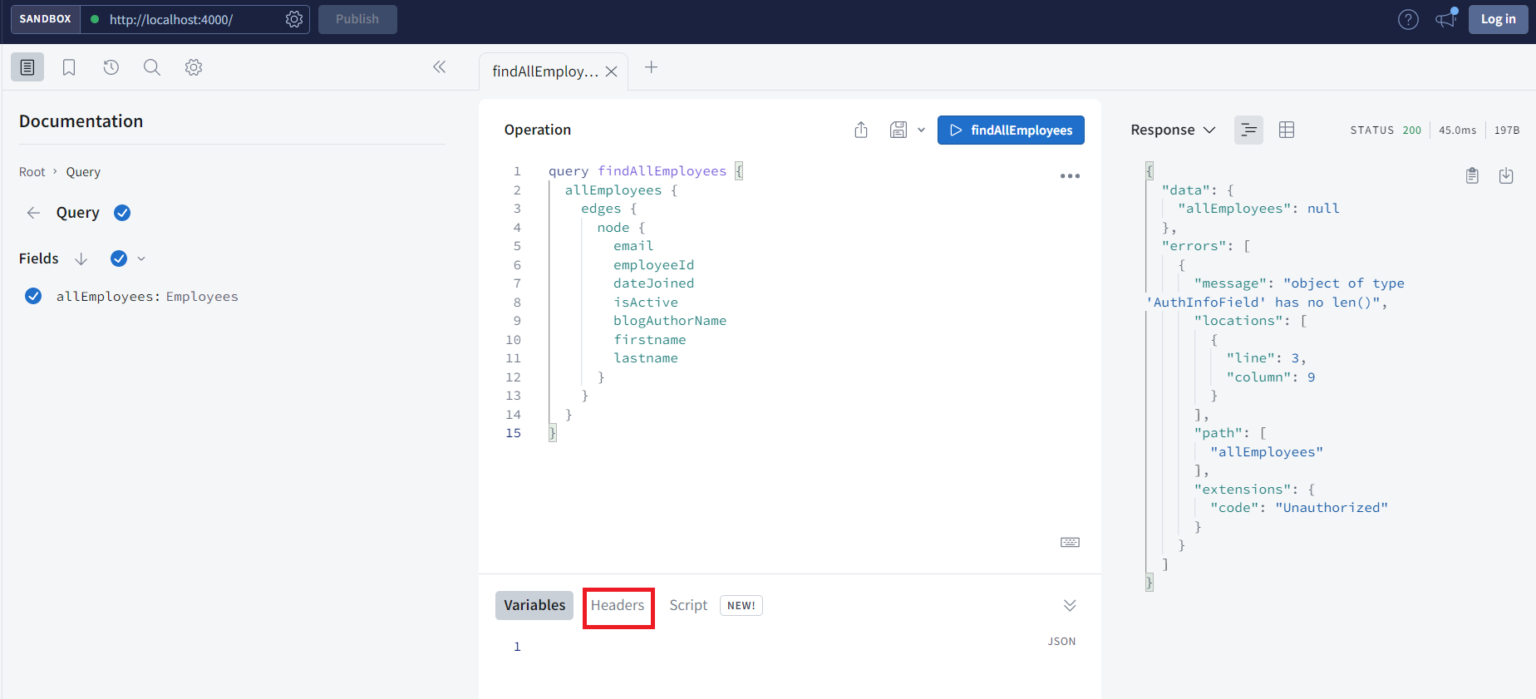Run the findAllEmployees query
The height and width of the screenshot is (699, 1536).
click(x=1010, y=129)
